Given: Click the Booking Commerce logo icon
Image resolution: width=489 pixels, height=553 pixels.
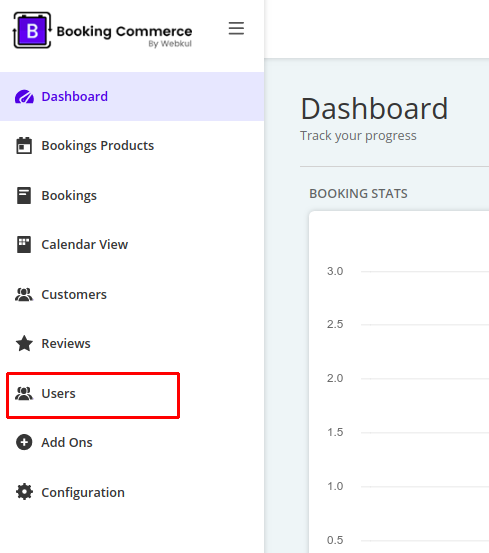Looking at the screenshot, I should (32, 30).
